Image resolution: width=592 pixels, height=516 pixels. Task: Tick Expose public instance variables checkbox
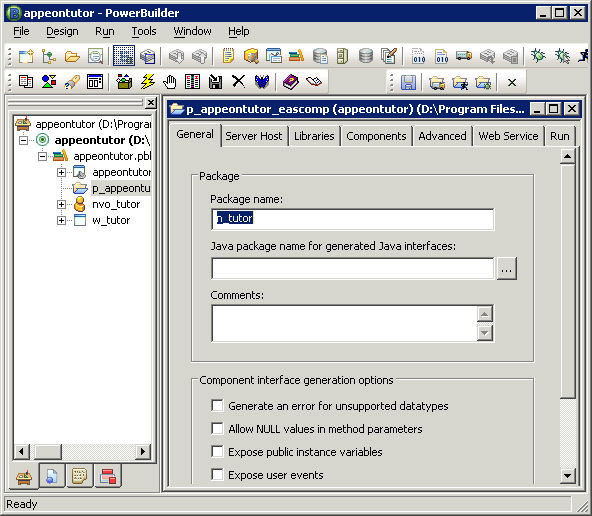[217, 452]
